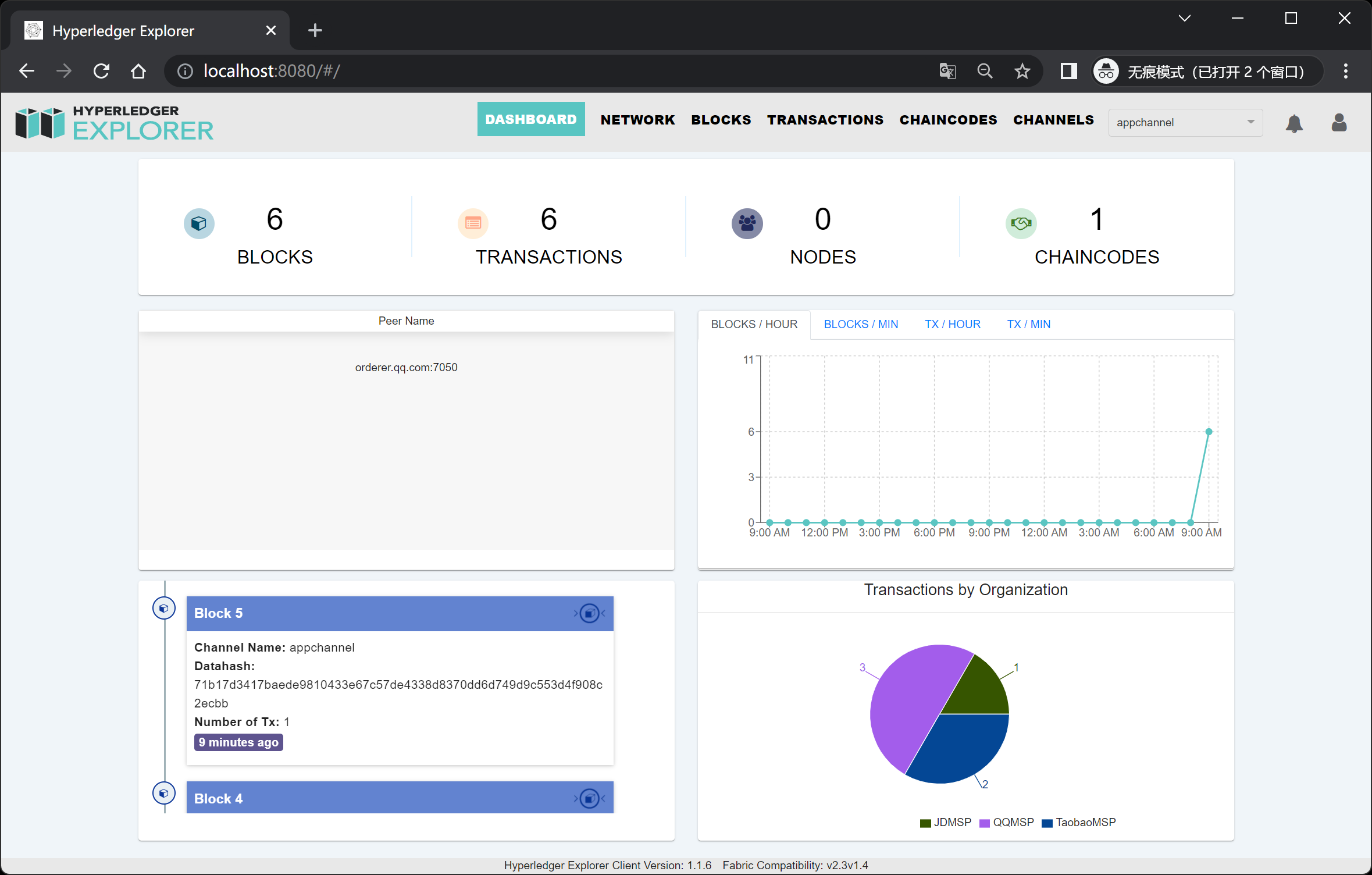Open Block 5 details via header icon
This screenshot has height=875, width=1372.
pyautogui.click(x=590, y=613)
